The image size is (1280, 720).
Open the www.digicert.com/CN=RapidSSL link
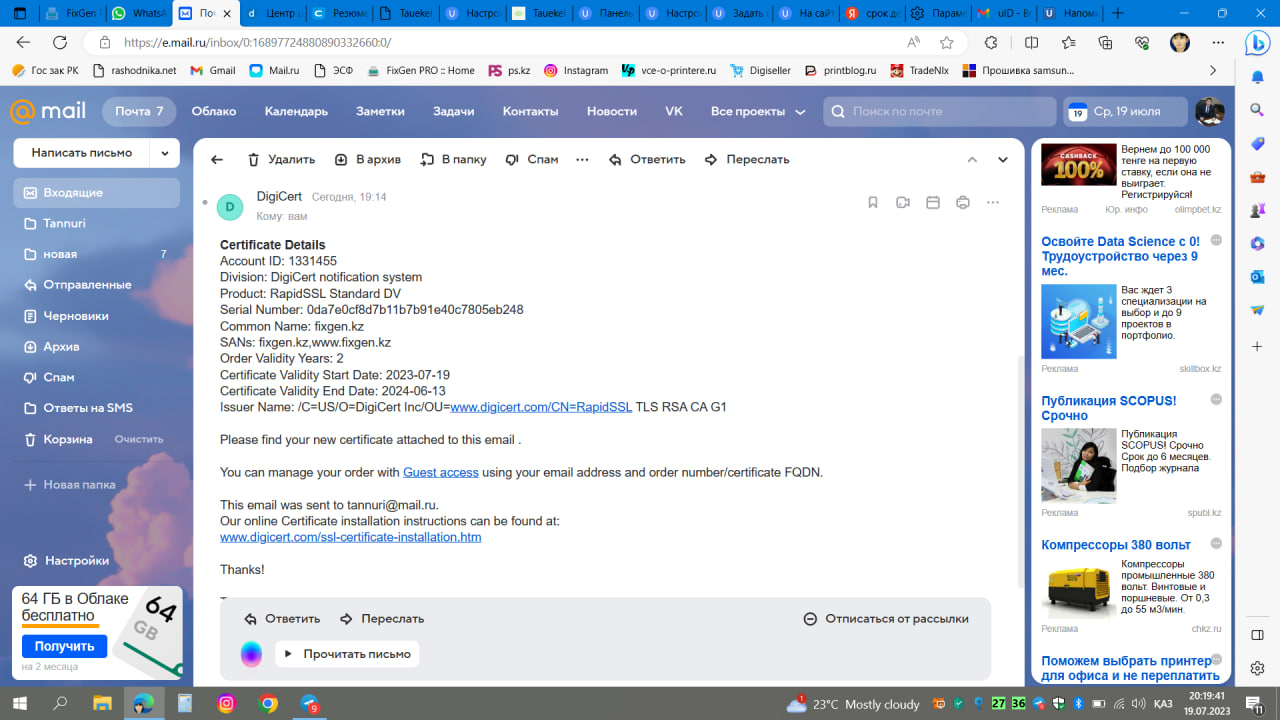[541, 407]
